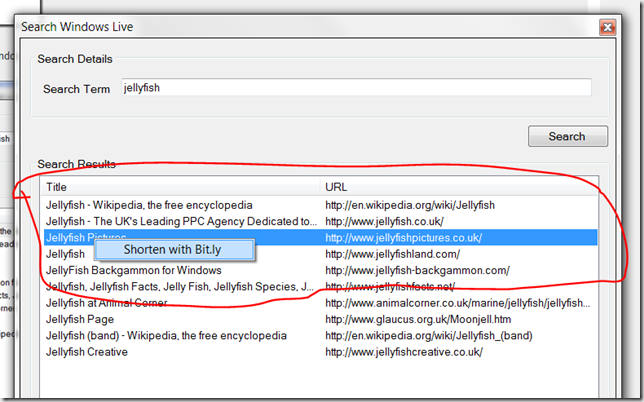644x402 pixels.
Task: Click the http://en.wikipedia.org/wiki/Jellyfish URL cell
Action: pyautogui.click(x=410, y=205)
